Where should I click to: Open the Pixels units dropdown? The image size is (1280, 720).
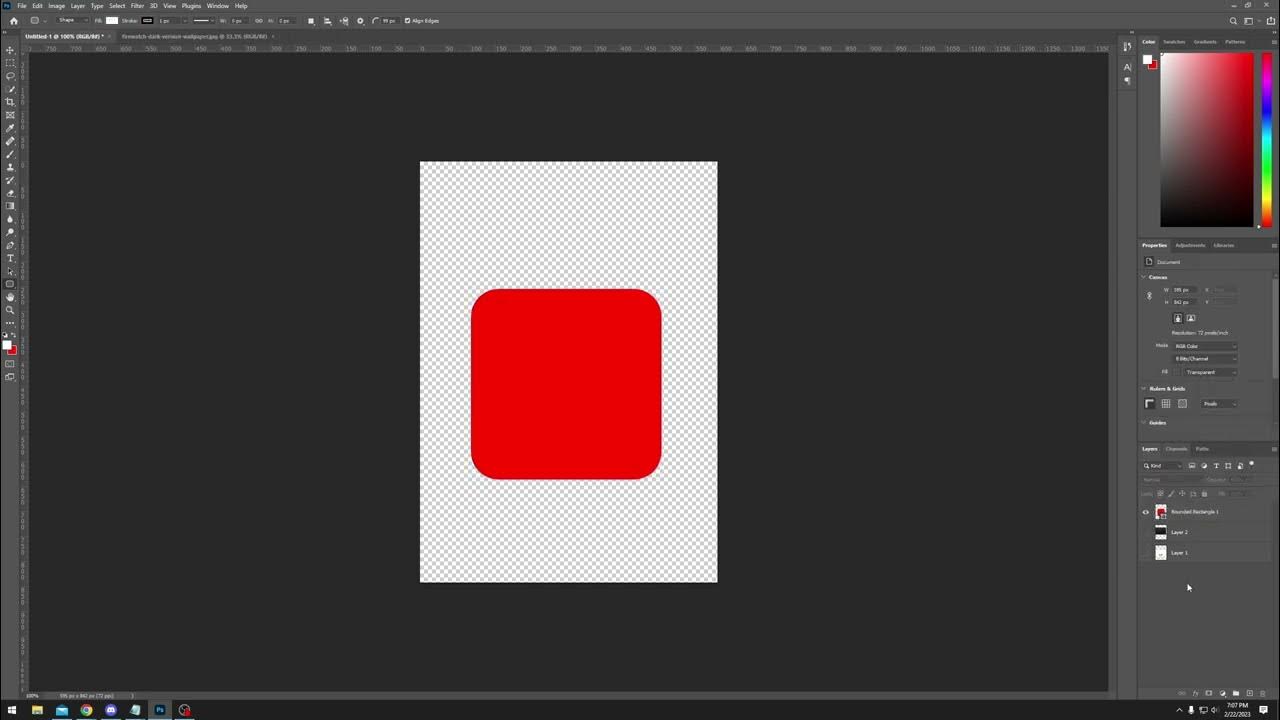coord(1219,404)
